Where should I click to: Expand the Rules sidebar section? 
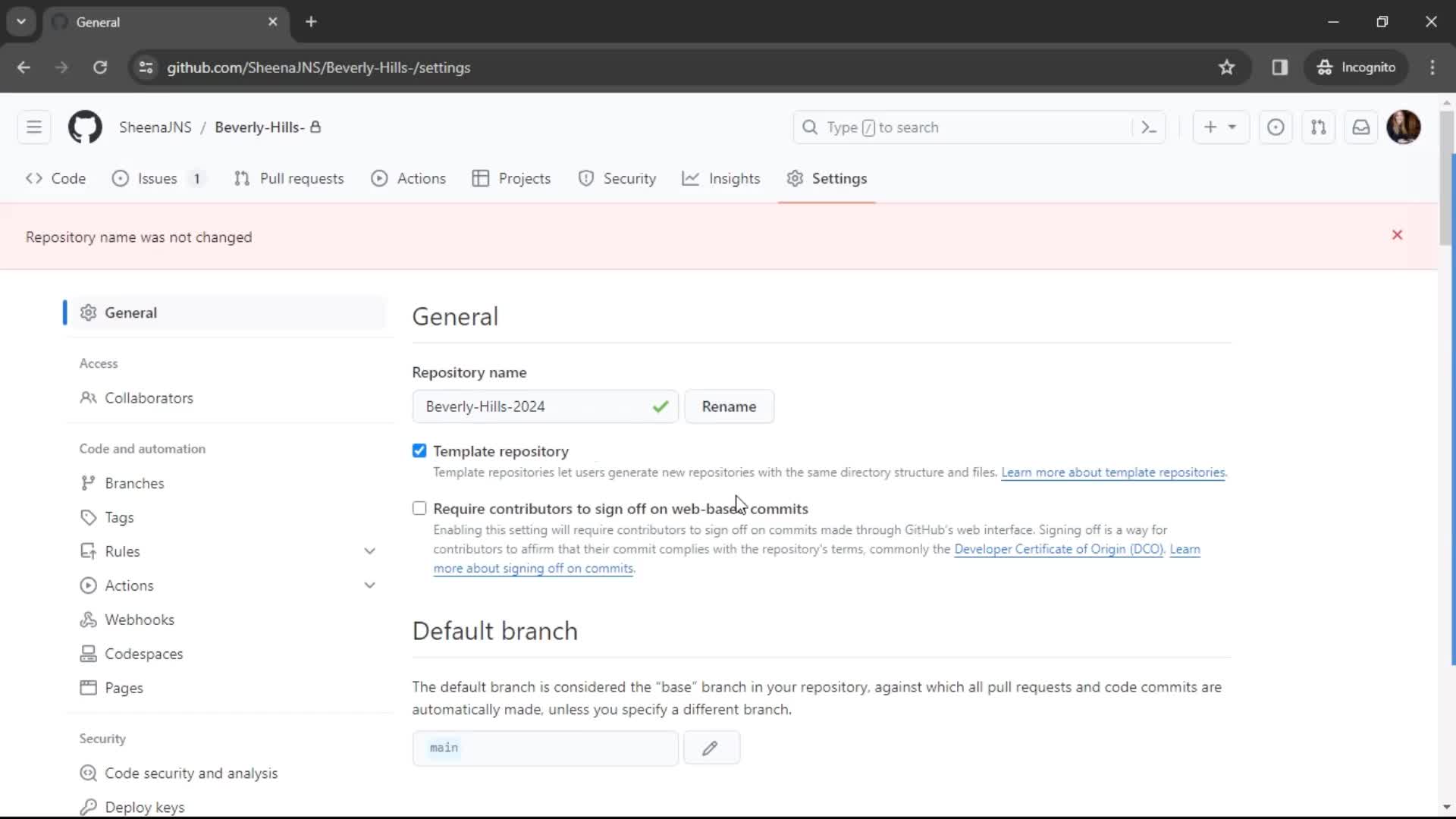tap(370, 551)
